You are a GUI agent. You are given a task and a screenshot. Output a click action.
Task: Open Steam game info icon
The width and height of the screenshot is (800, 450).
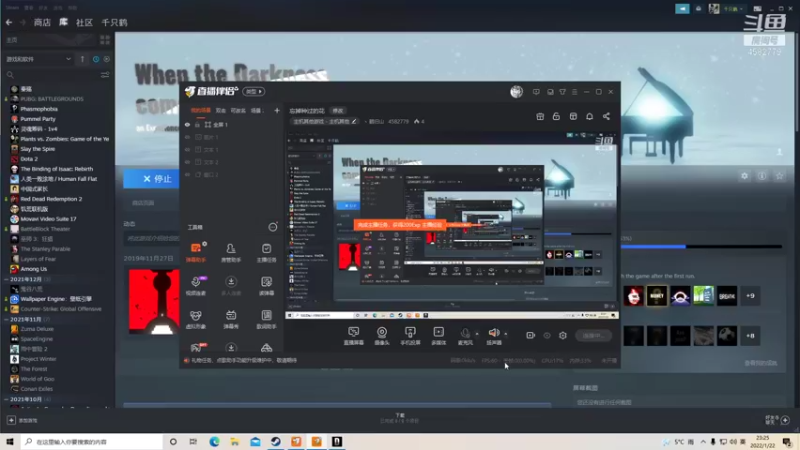coord(762,176)
